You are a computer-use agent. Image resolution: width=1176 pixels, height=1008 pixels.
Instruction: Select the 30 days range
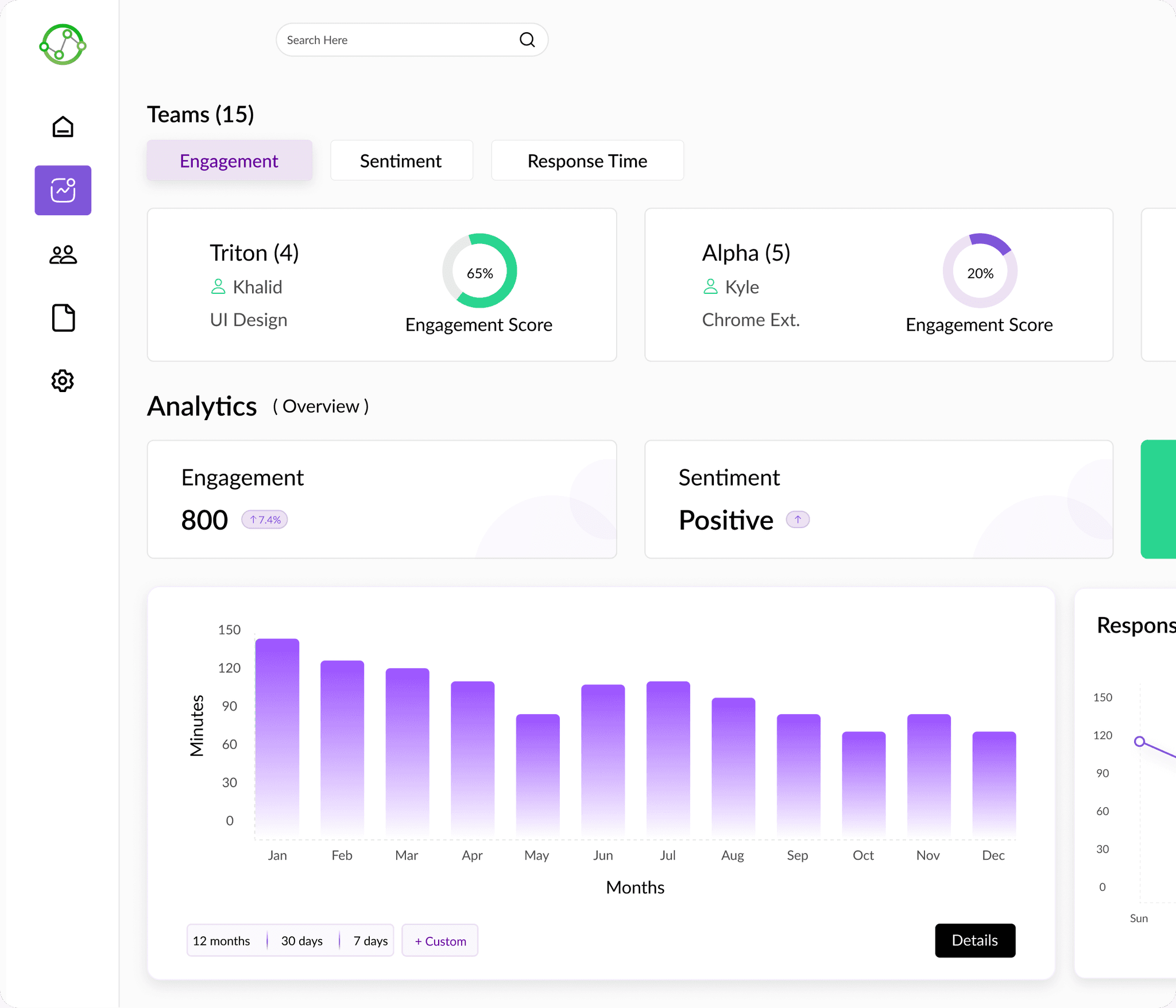tap(302, 940)
